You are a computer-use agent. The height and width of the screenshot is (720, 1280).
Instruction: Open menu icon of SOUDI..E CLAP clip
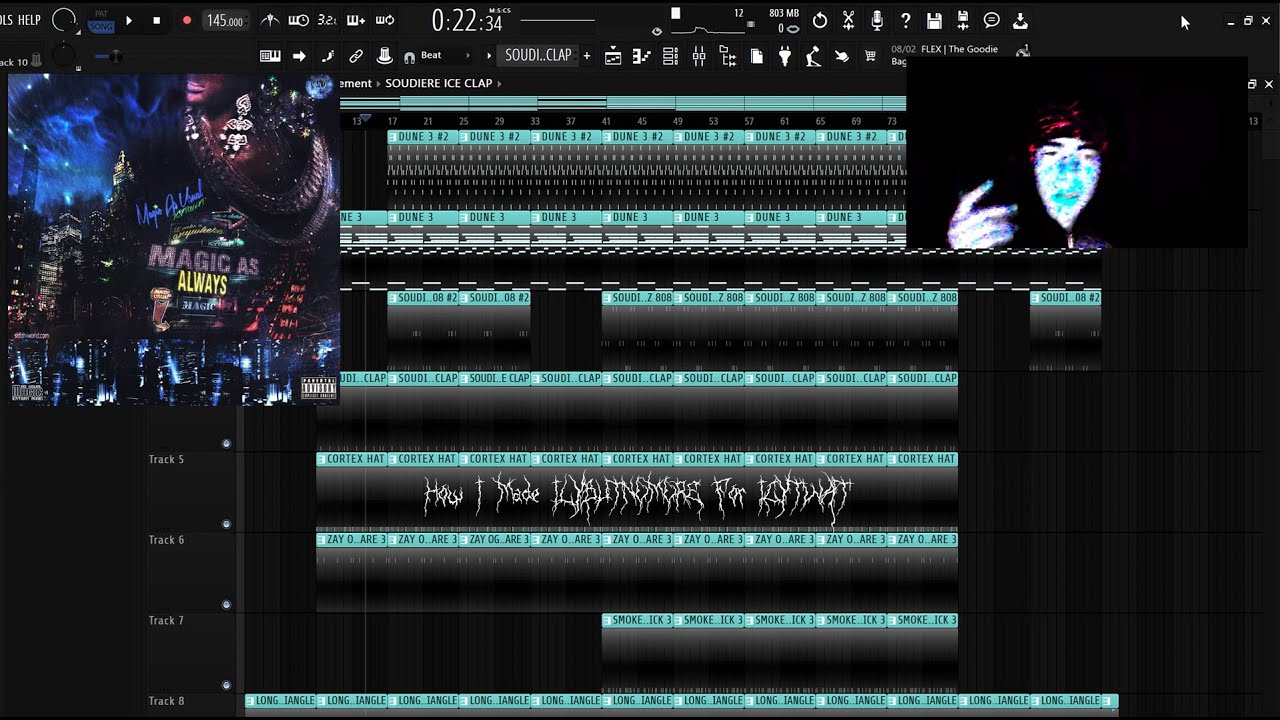tap(465, 379)
